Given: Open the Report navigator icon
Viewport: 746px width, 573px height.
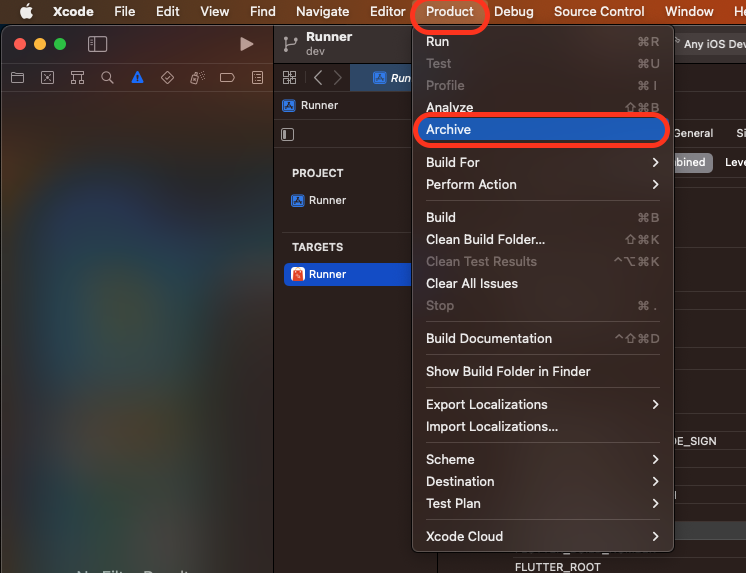Looking at the screenshot, I should (257, 78).
